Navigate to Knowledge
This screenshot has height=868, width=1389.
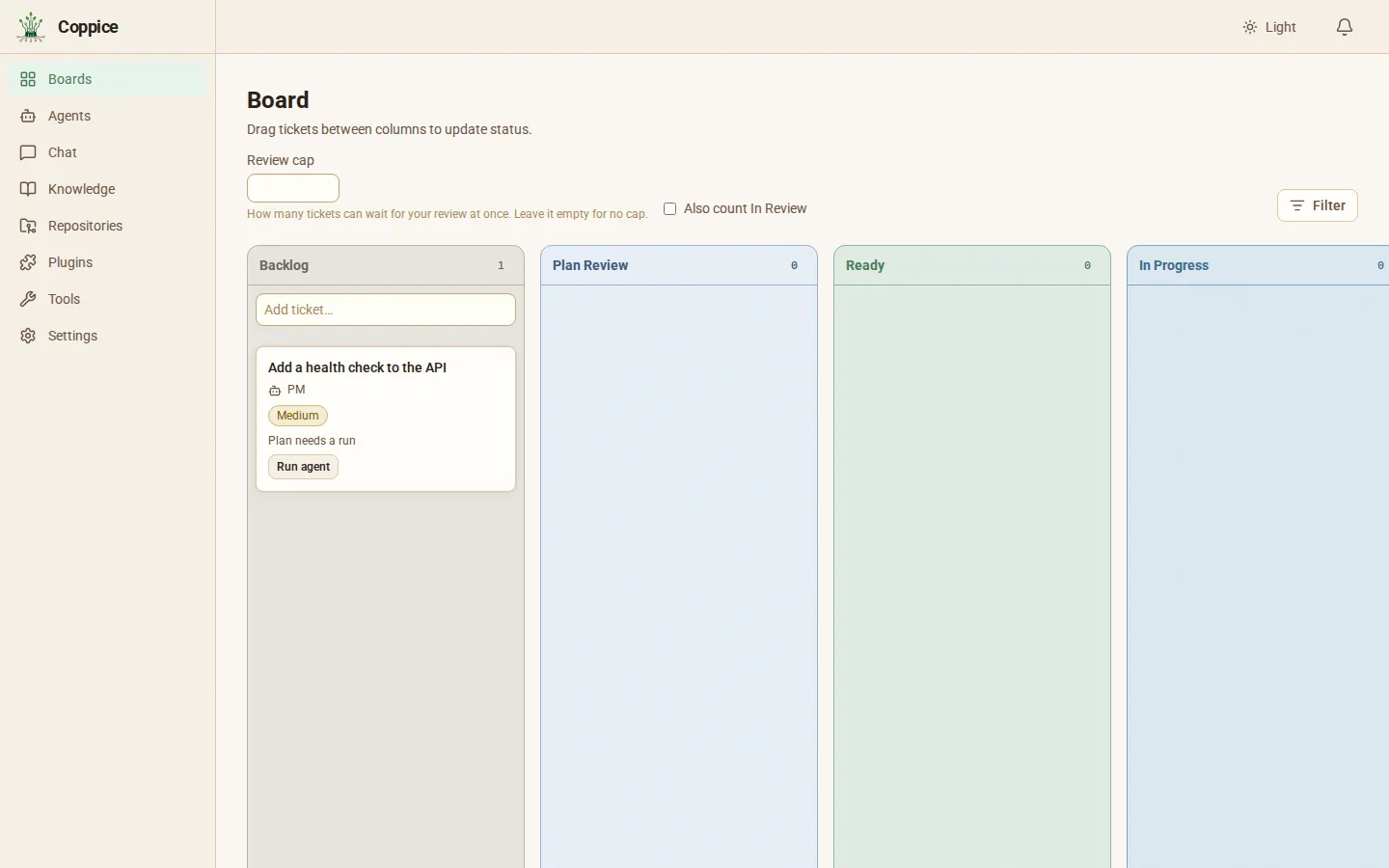click(108, 189)
